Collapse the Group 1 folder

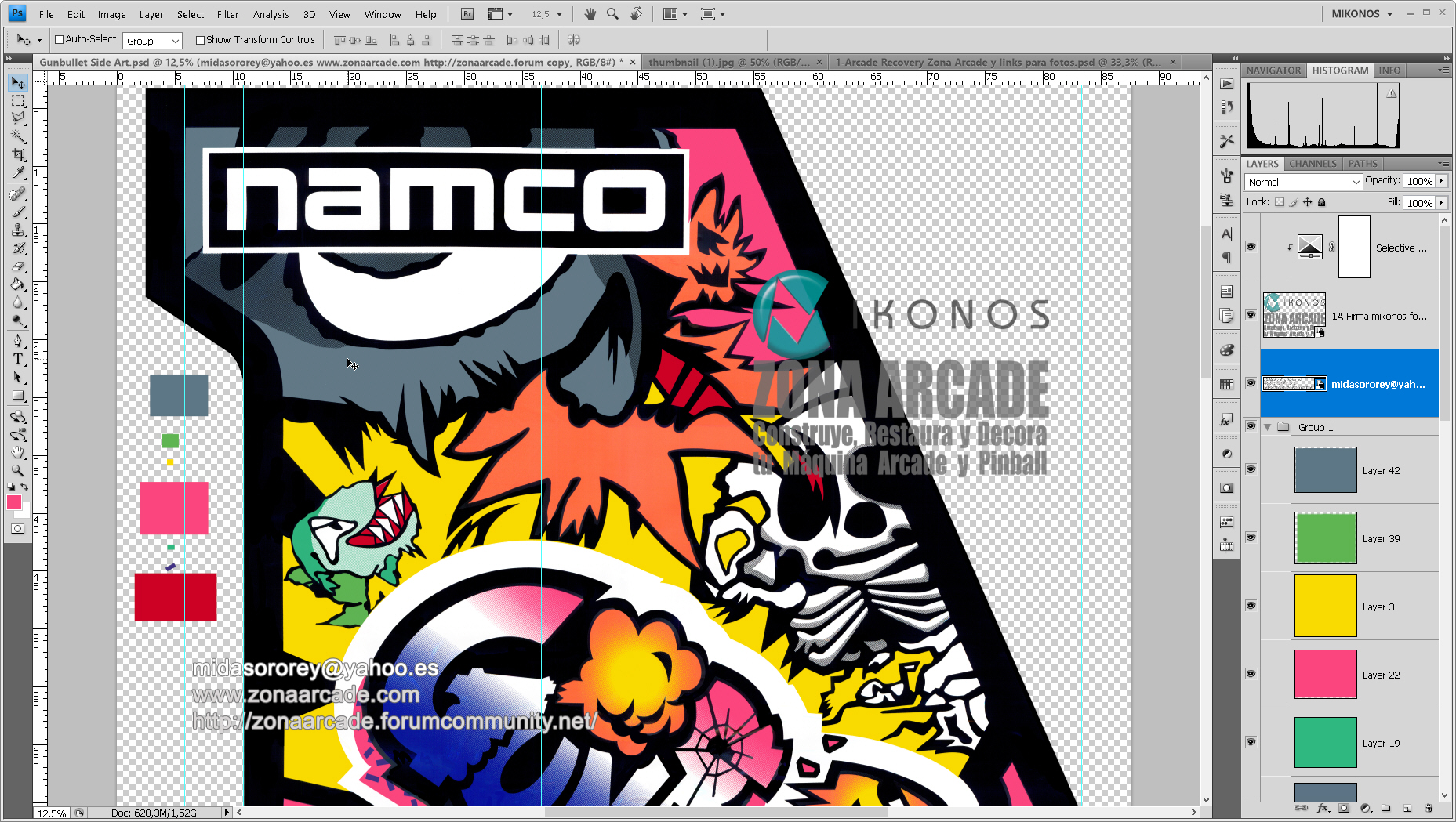pyautogui.click(x=1267, y=427)
